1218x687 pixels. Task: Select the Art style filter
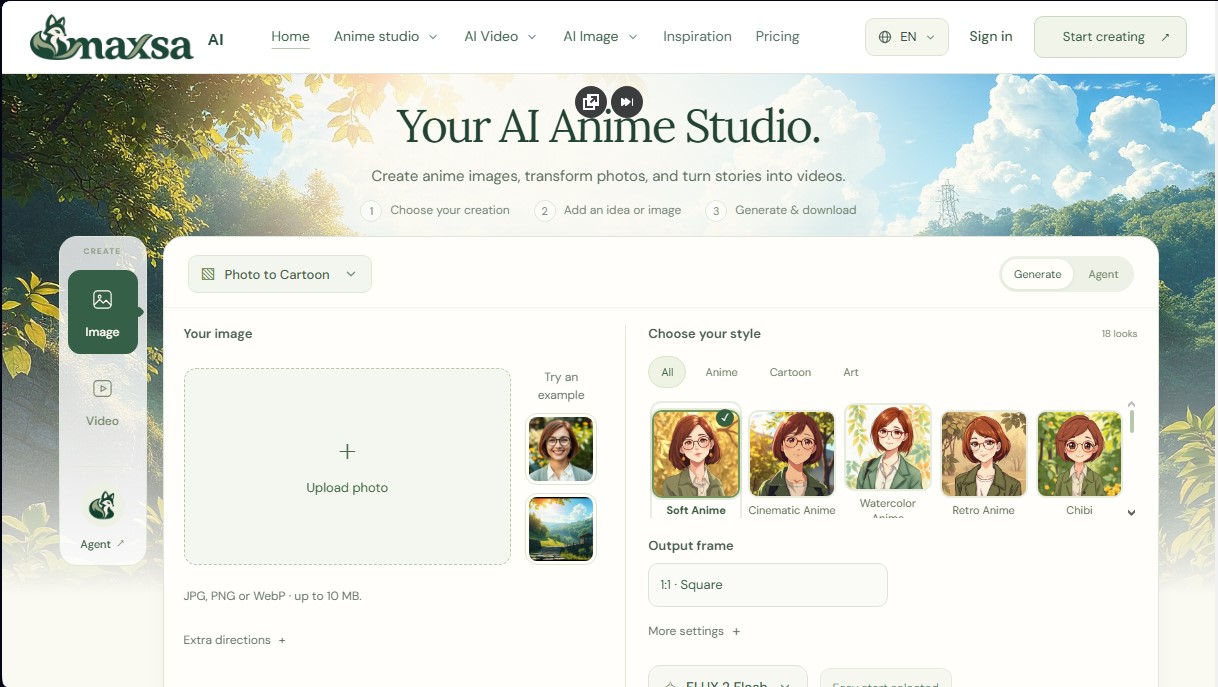coord(851,372)
